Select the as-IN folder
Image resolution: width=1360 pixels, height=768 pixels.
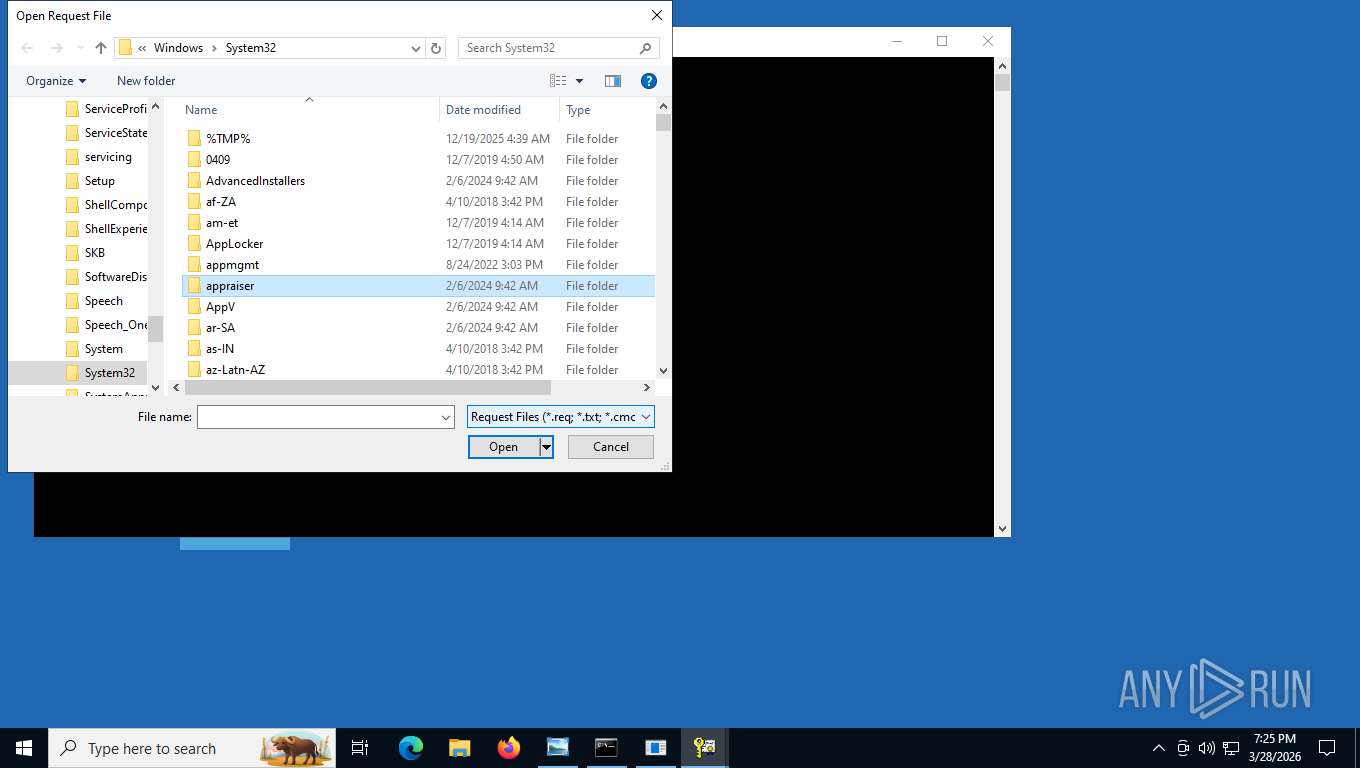click(x=418, y=349)
